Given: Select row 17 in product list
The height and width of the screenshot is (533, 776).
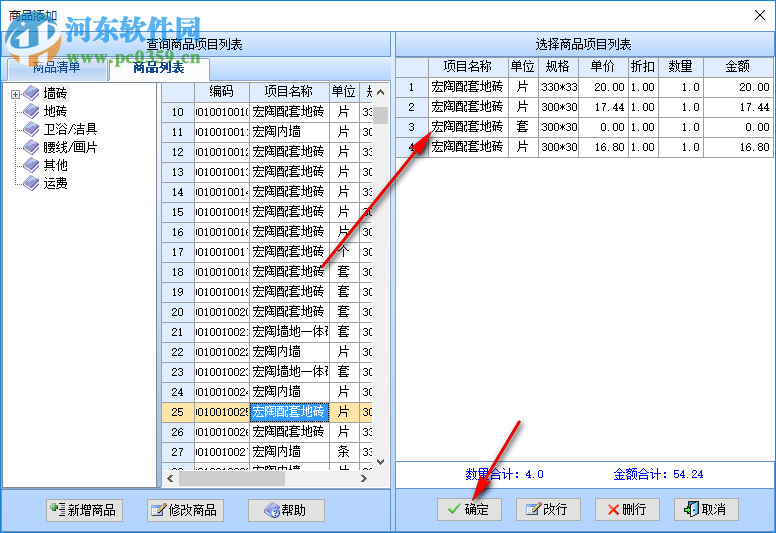Looking at the screenshot, I should click(x=267, y=252).
